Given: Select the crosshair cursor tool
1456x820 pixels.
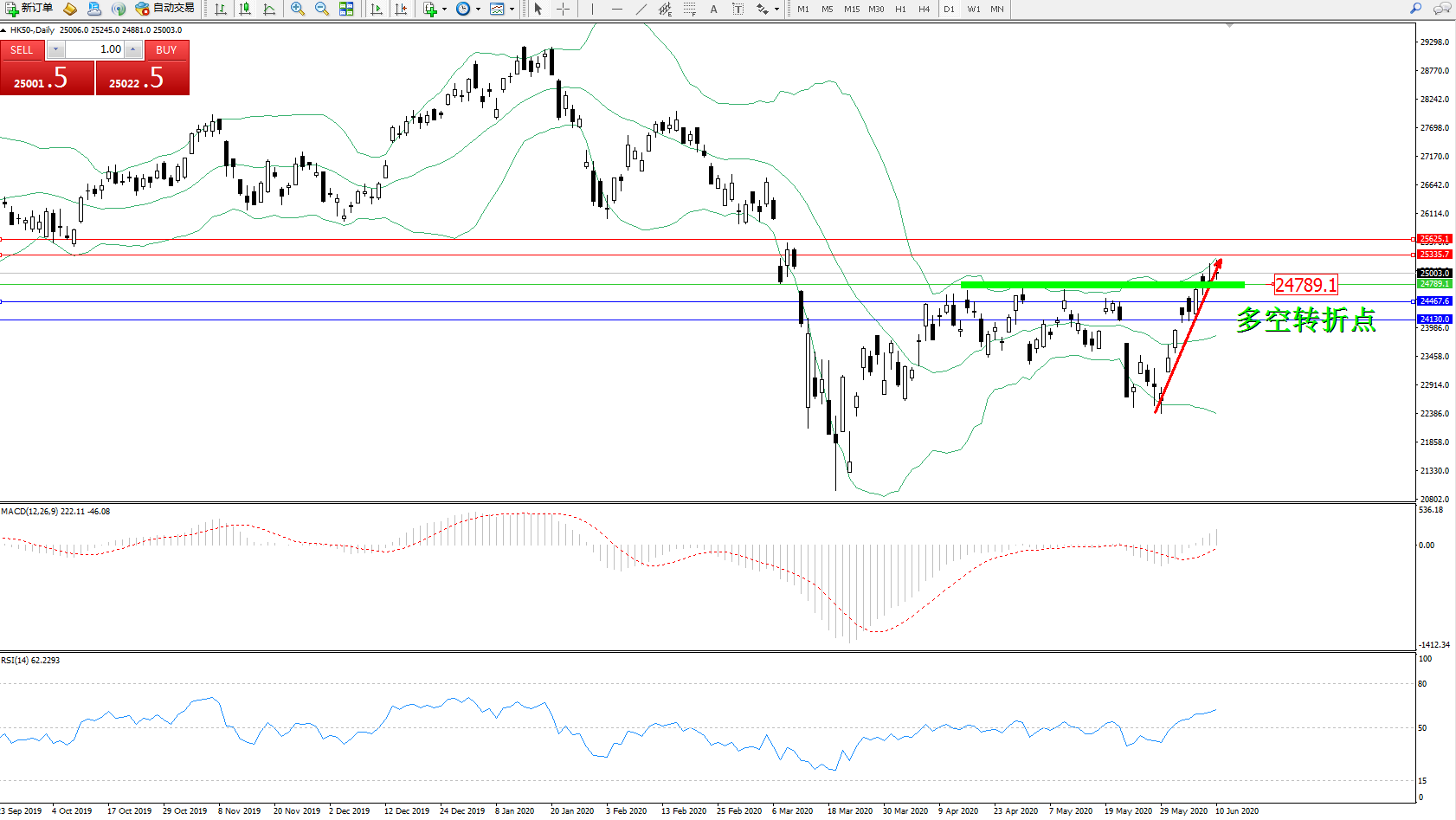Looking at the screenshot, I should pyautogui.click(x=563, y=9).
